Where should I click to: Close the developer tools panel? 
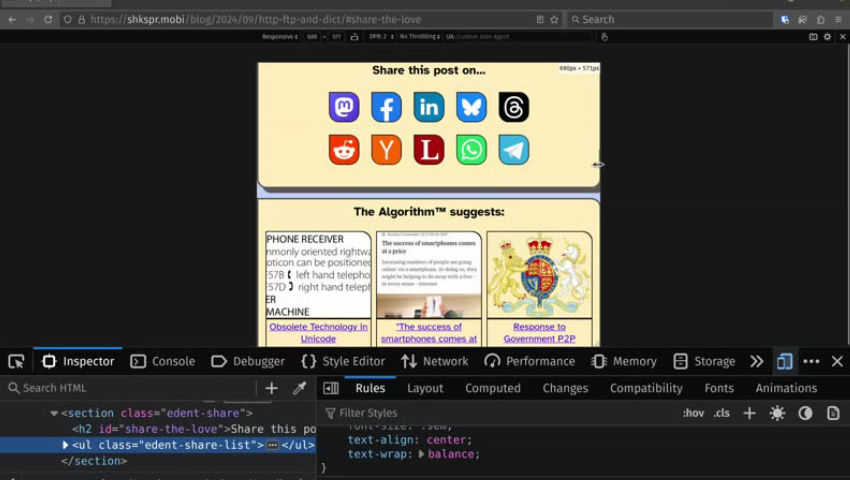837,361
